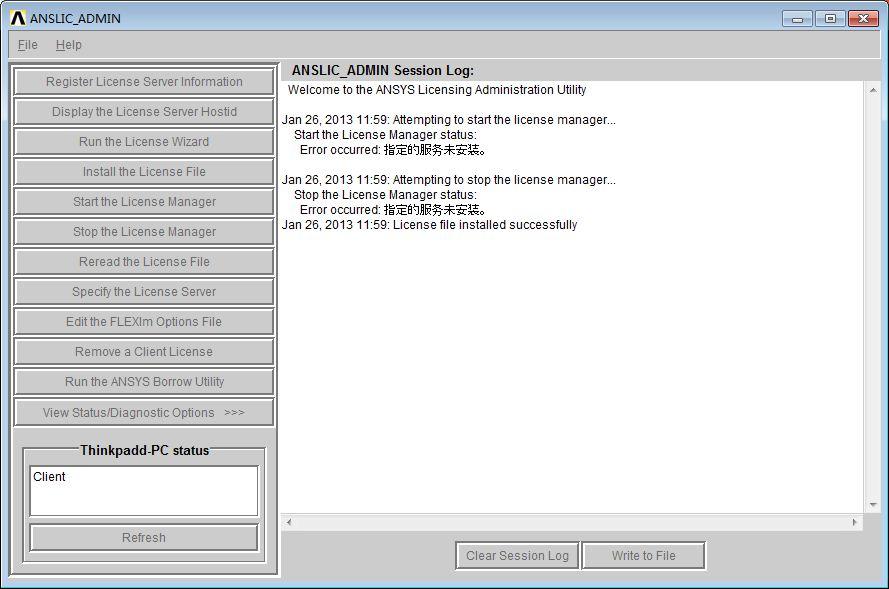Launch Run the ANSYS Borrow Utility
This screenshot has height=589, width=889.
pos(144,382)
